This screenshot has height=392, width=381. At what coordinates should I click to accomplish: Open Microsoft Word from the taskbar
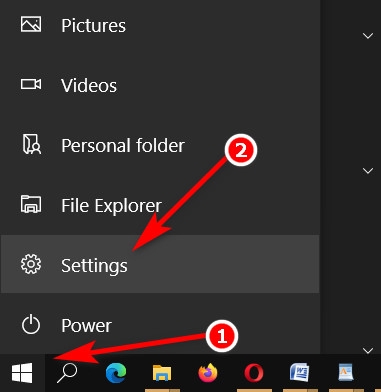[299, 373]
